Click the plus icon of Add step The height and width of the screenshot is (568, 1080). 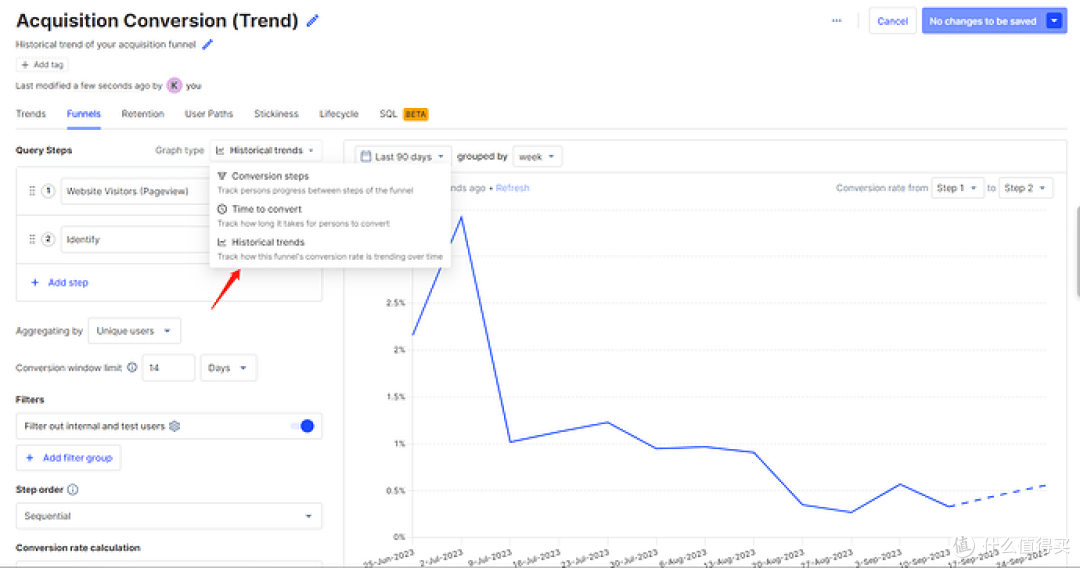[x=35, y=282]
